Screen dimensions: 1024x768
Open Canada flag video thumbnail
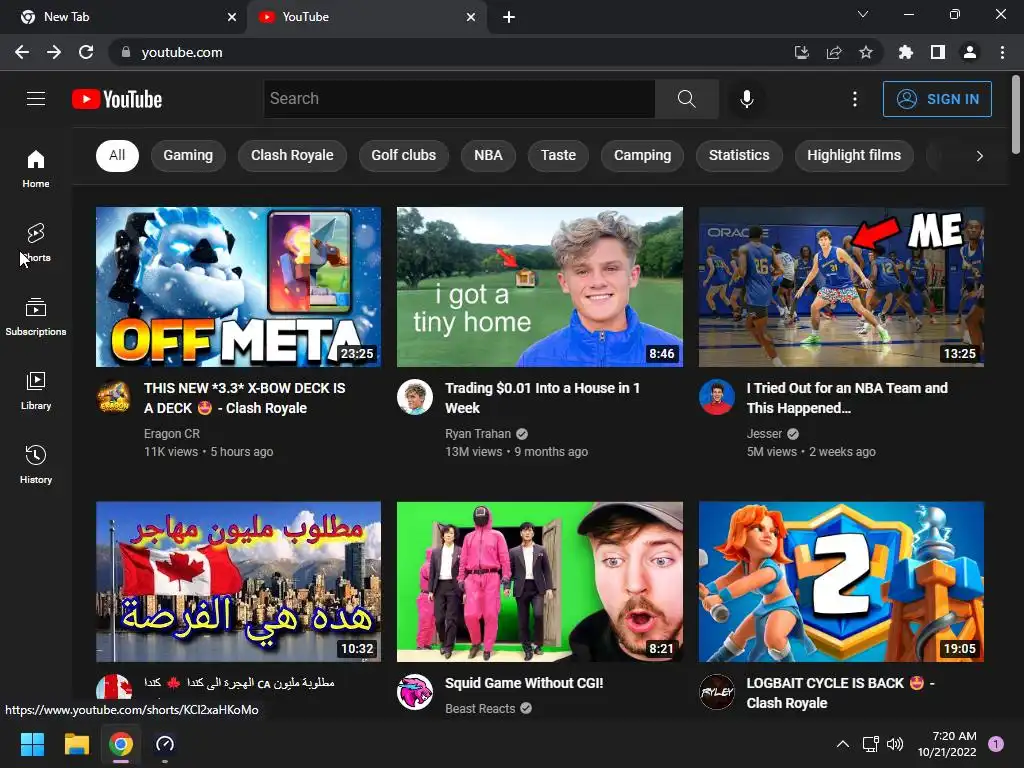(238, 582)
